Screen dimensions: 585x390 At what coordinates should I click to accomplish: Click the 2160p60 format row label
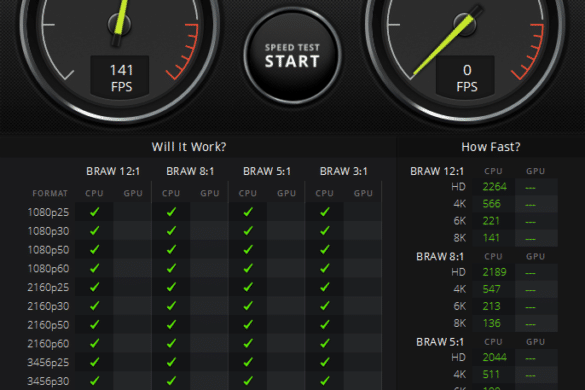pos(49,344)
